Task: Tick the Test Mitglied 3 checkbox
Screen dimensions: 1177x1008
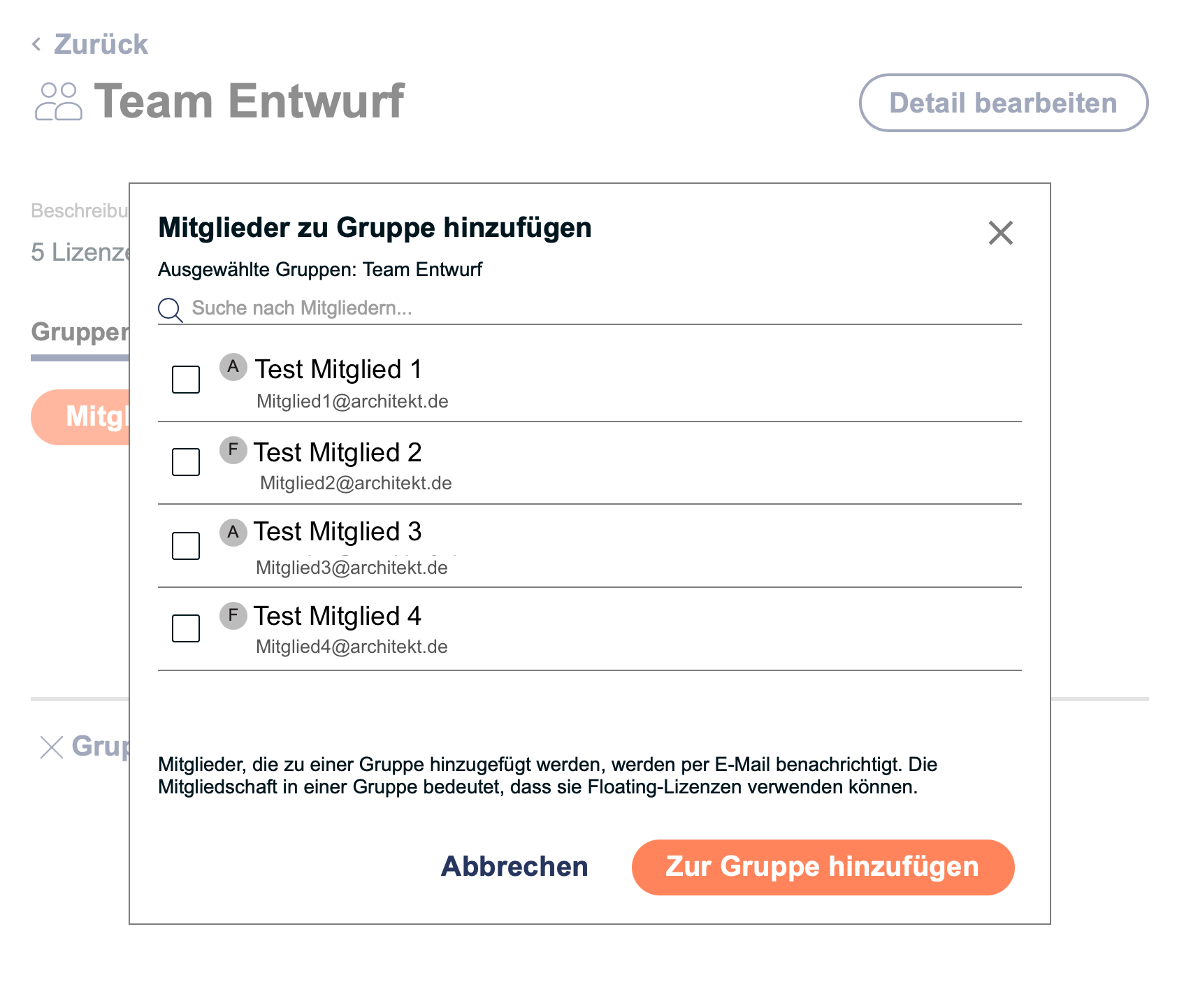Action: pos(186,546)
